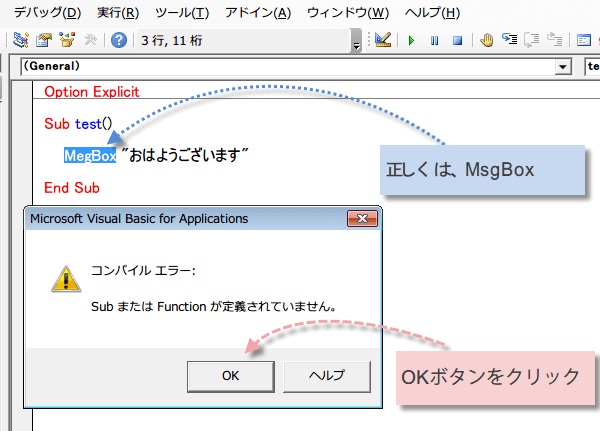Expand the (General) object dropdown arrow
Screen dimensions: 600x431
point(562,67)
